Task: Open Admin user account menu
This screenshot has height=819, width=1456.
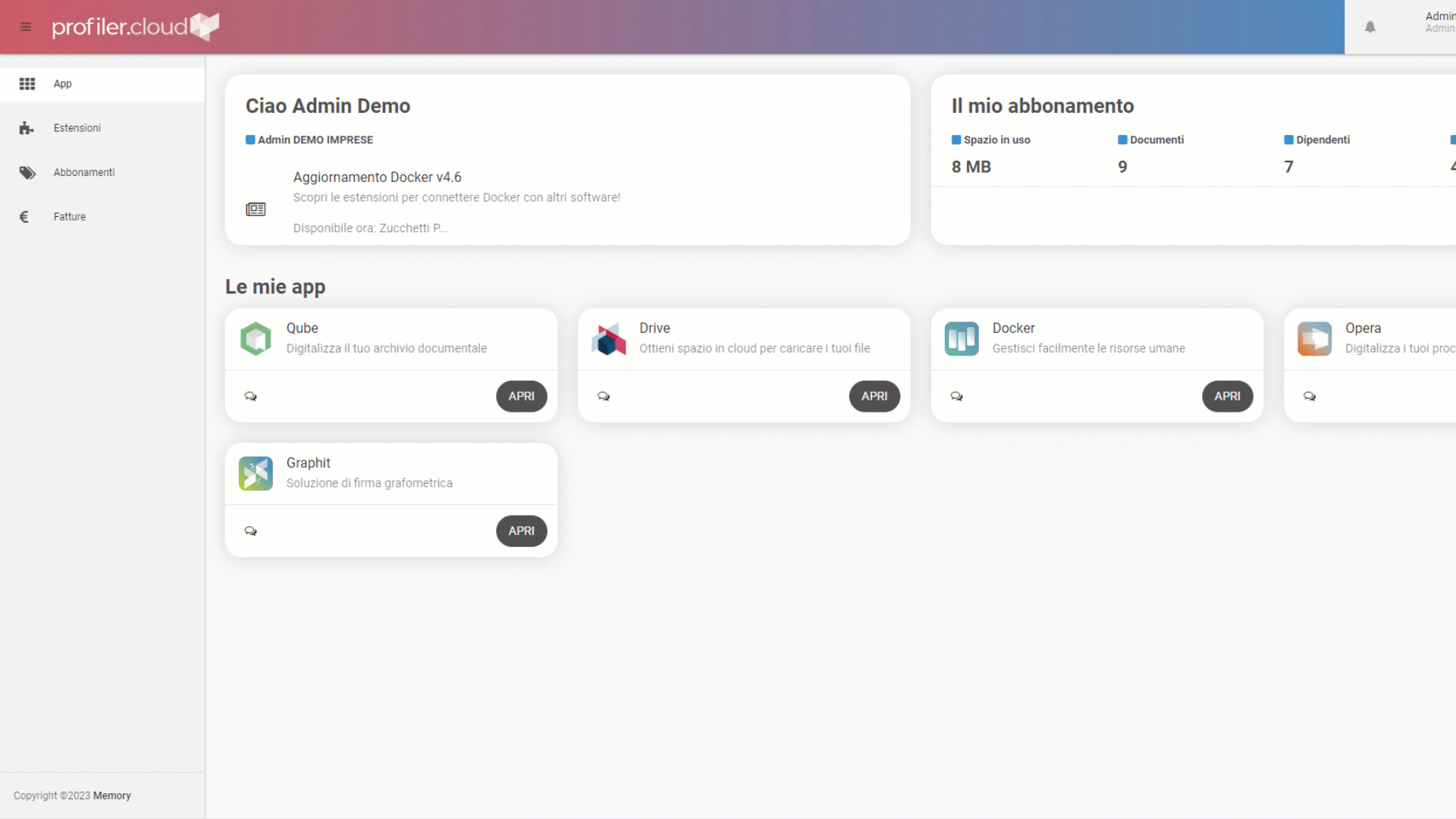Action: (1439, 22)
